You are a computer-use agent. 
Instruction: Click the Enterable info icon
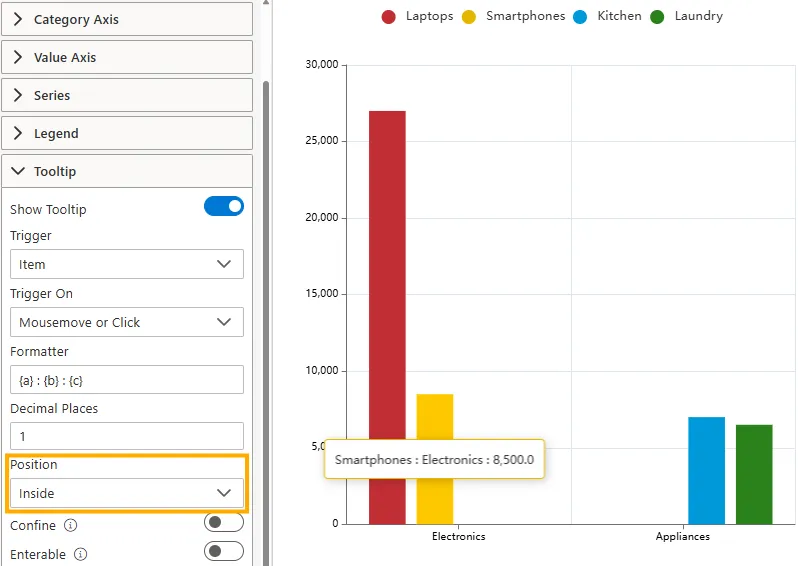[81, 554]
